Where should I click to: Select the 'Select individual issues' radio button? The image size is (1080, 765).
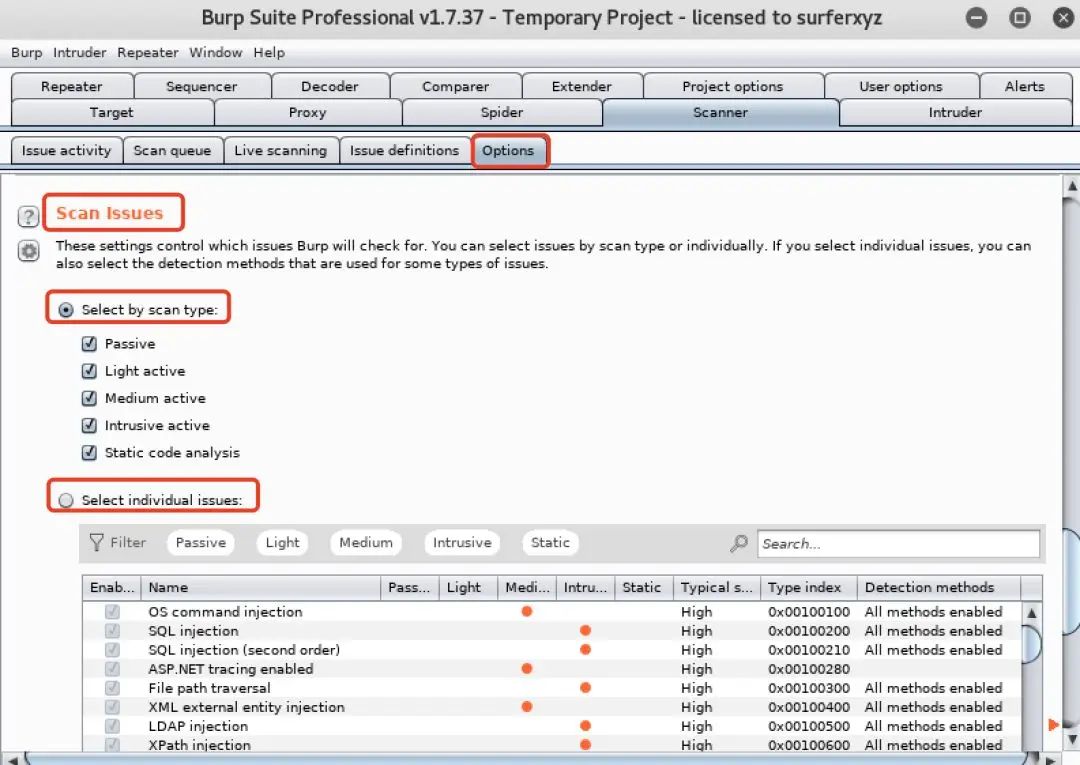click(x=65, y=500)
